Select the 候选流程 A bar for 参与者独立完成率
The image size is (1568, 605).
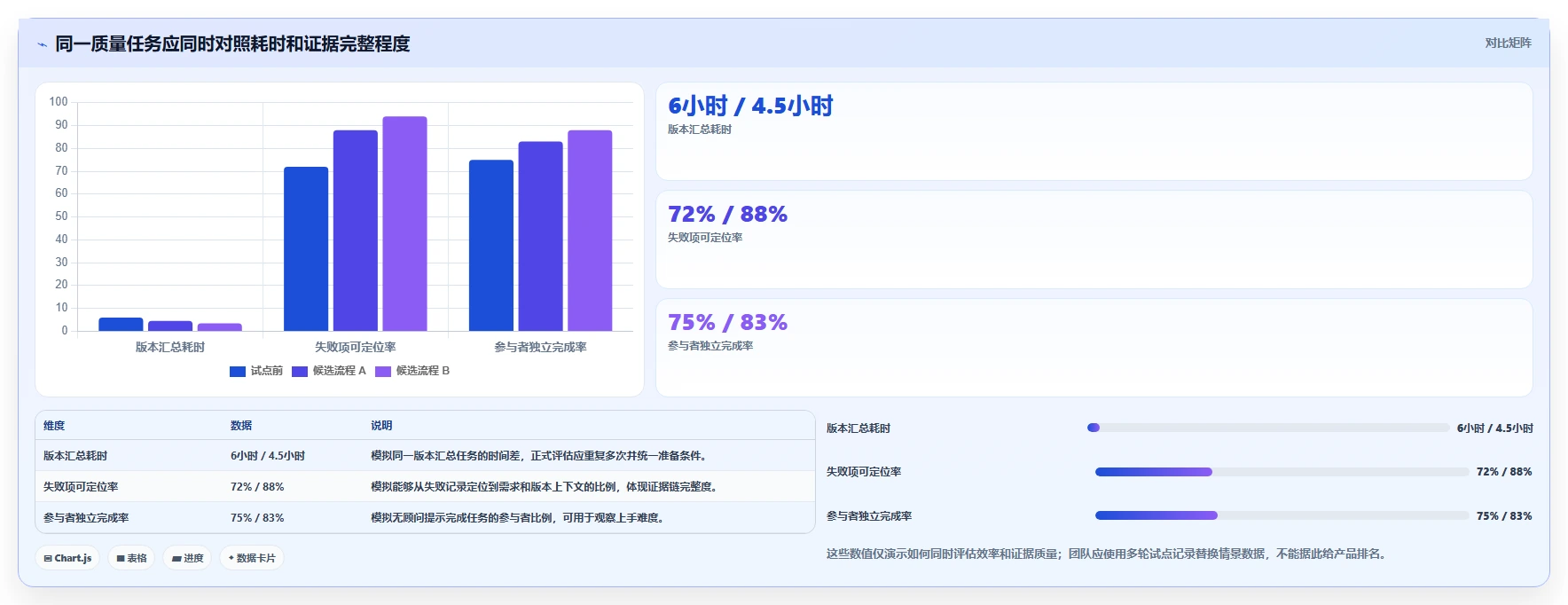(541, 237)
